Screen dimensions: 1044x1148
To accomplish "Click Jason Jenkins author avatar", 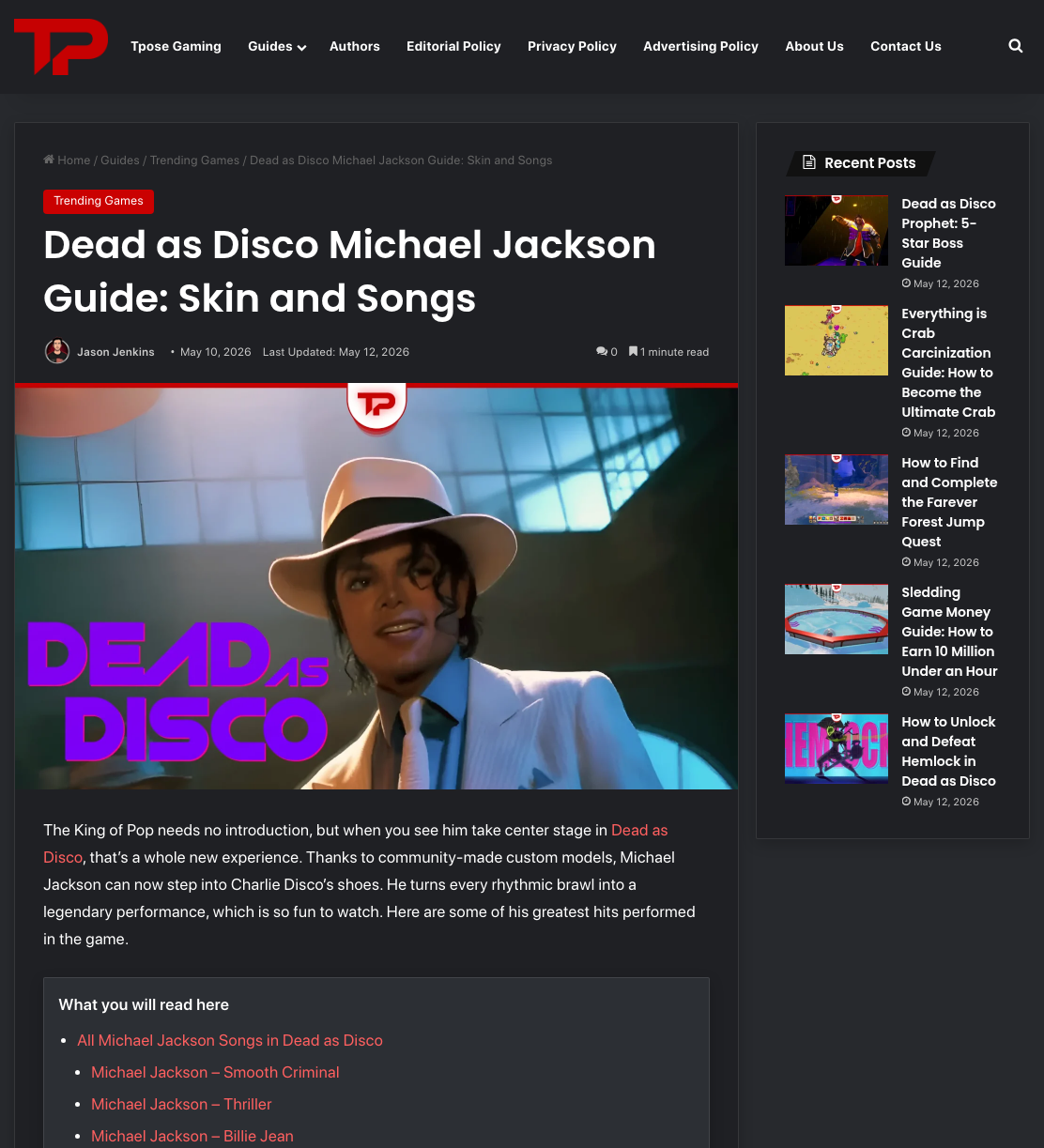I will tap(57, 352).
